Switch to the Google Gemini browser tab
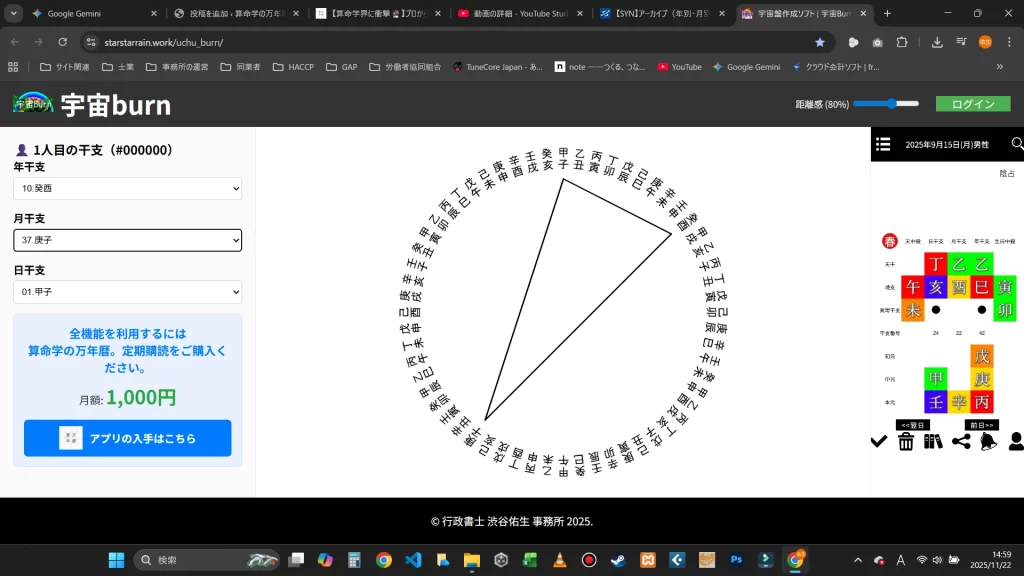This screenshot has height=576, width=1024. [90, 14]
